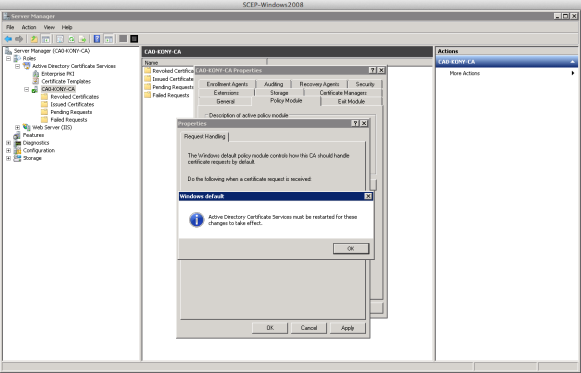Screen dimensions: 581x373
Task: Click the gray square toolbar icon
Action: [123, 39]
